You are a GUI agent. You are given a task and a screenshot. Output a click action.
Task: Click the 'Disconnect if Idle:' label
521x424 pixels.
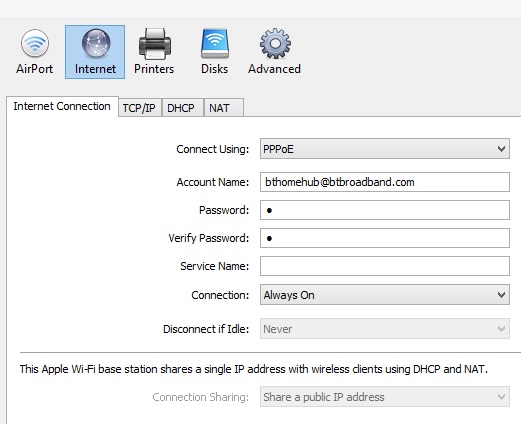click(x=206, y=329)
